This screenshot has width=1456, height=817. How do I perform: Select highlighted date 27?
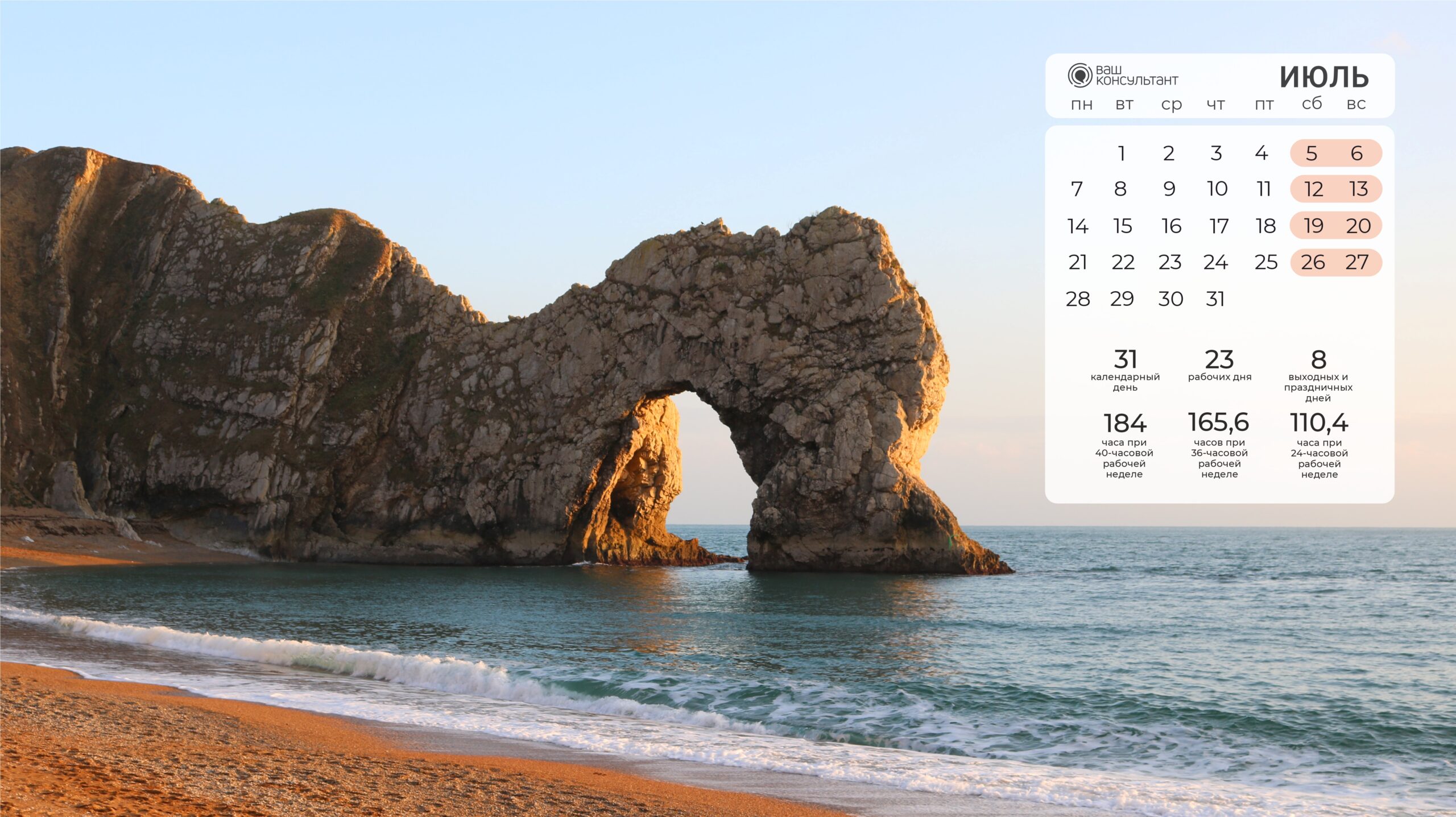coord(1357,263)
